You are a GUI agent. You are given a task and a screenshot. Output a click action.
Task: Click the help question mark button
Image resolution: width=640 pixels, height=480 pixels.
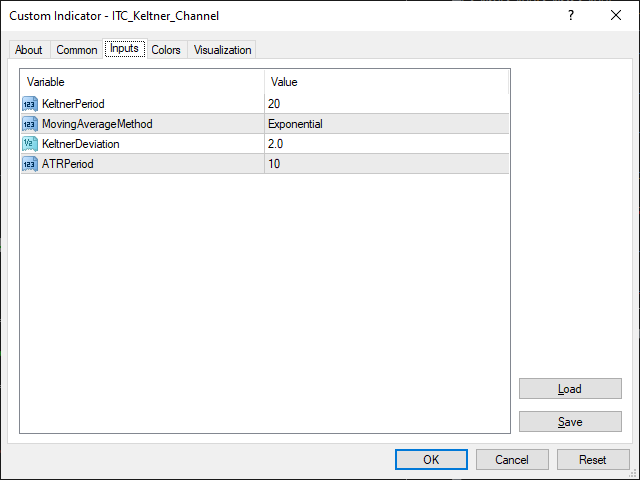click(571, 16)
